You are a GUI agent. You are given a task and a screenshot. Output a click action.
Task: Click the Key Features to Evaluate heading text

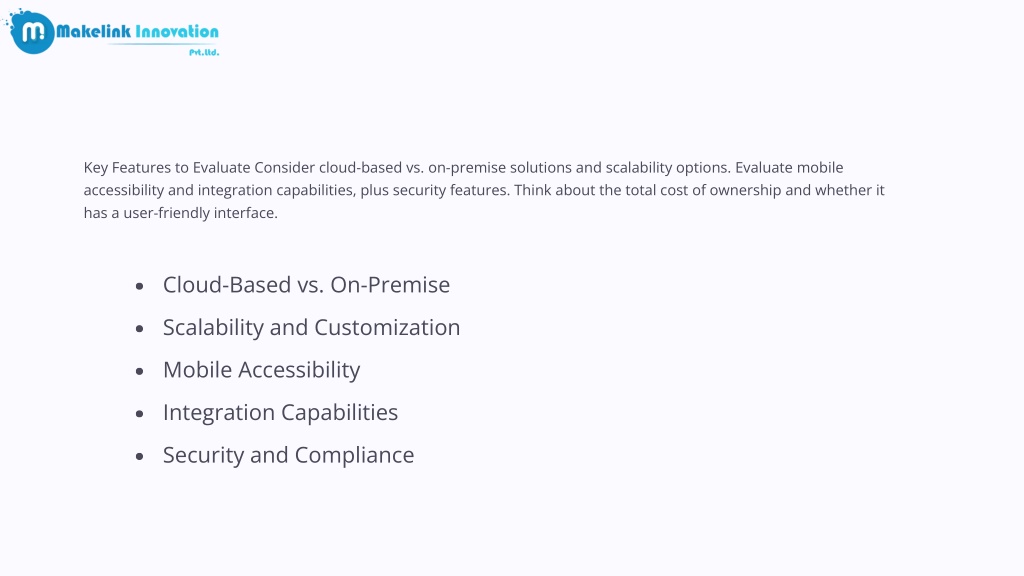tap(167, 168)
